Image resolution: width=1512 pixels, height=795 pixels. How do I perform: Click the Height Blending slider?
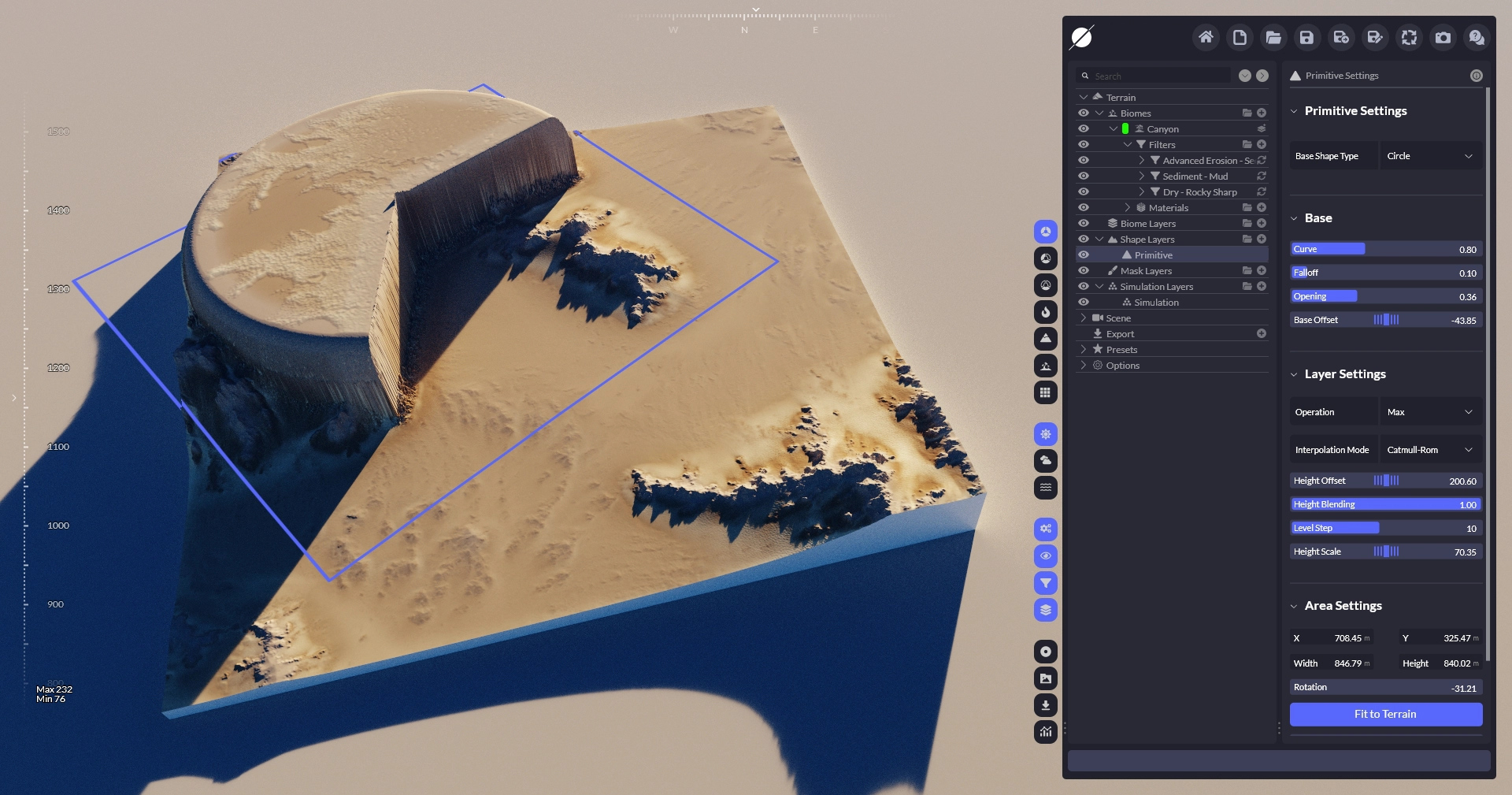tap(1385, 504)
